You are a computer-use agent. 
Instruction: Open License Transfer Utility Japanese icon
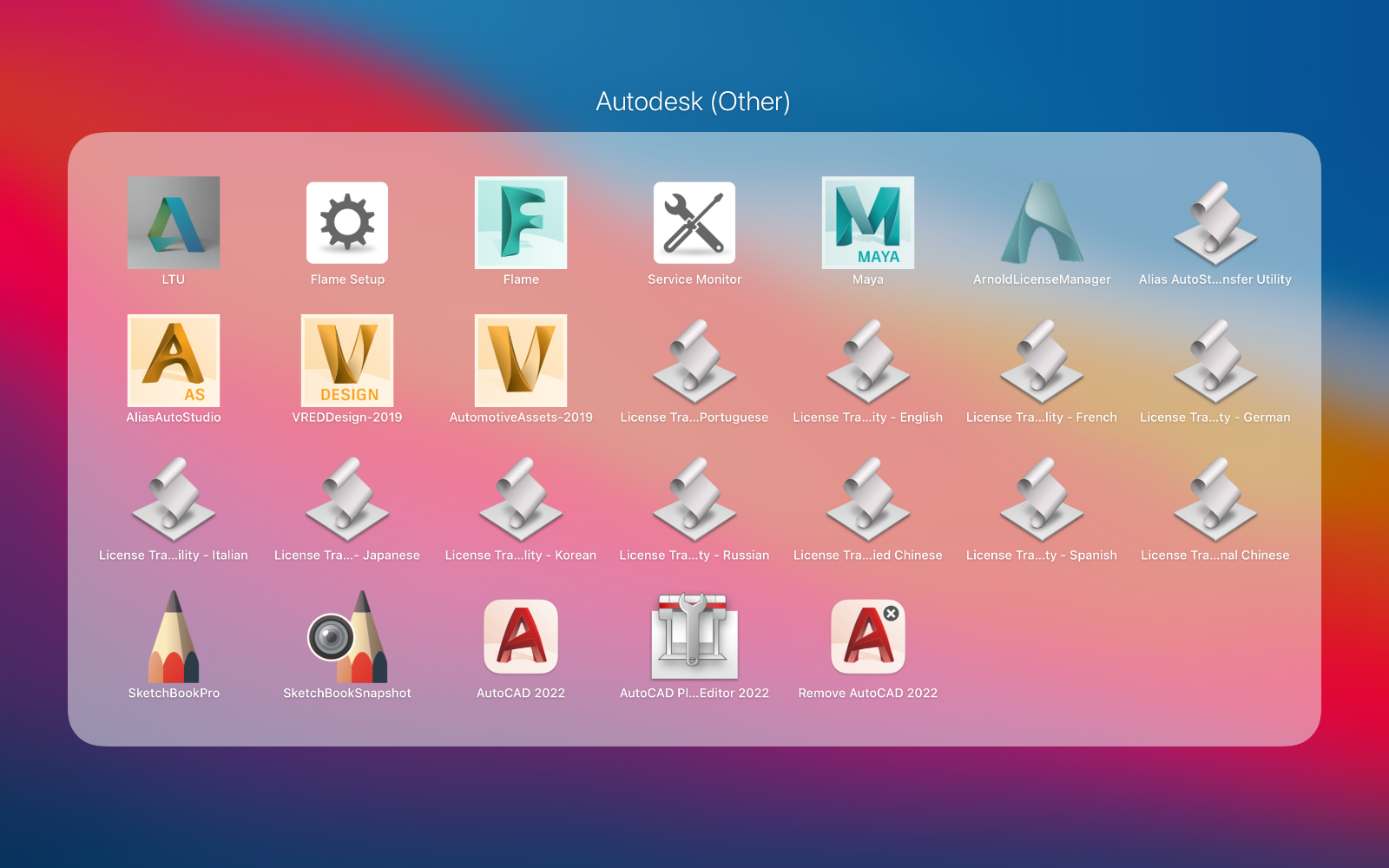pos(347,498)
